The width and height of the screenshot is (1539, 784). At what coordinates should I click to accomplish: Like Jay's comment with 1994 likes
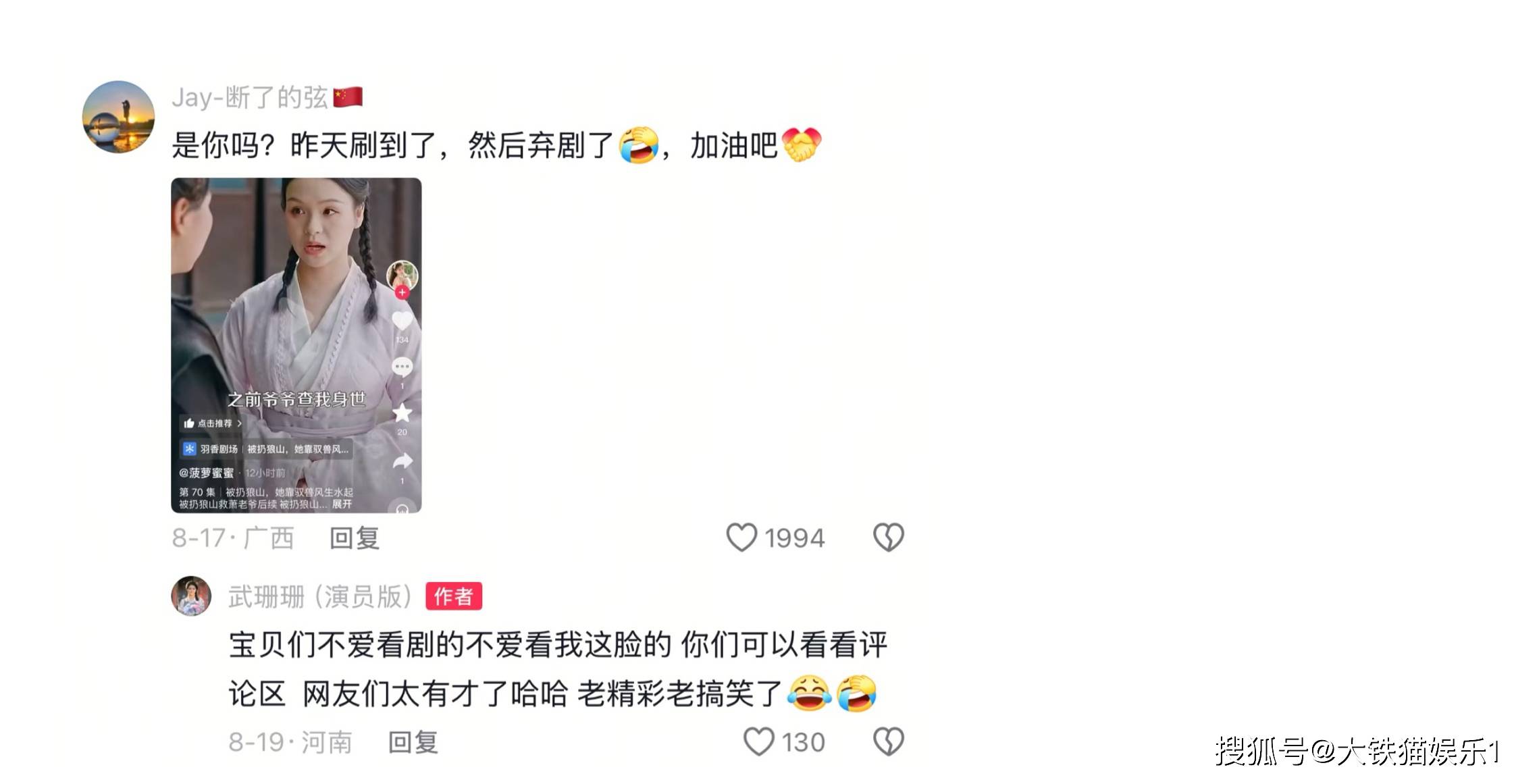pos(741,538)
